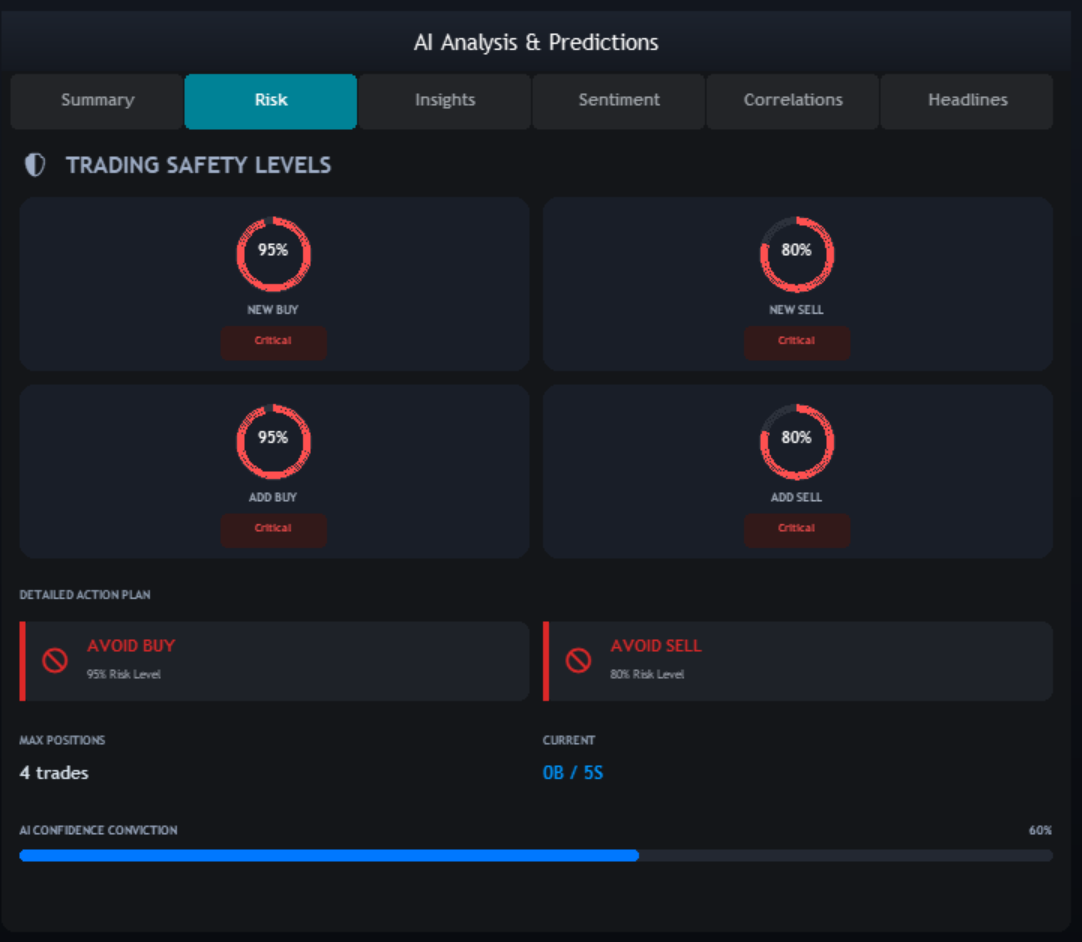The width and height of the screenshot is (1082, 942).
Task: Click the New Sell 80% risk gauge
Action: (x=797, y=254)
